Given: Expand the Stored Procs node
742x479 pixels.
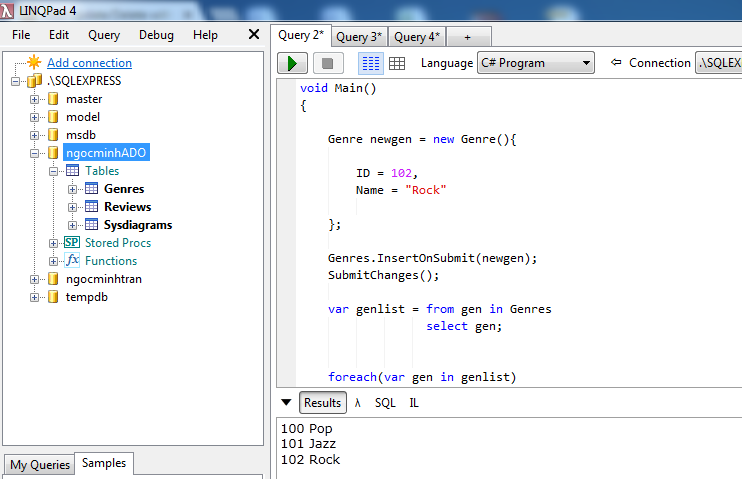Looking at the screenshot, I should [x=53, y=243].
